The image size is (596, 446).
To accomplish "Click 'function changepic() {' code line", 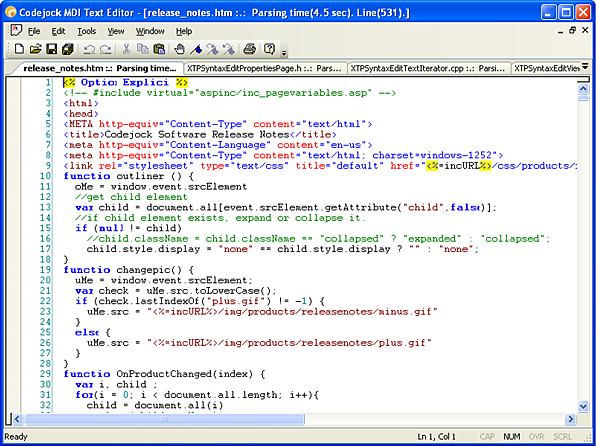I will click(129, 270).
